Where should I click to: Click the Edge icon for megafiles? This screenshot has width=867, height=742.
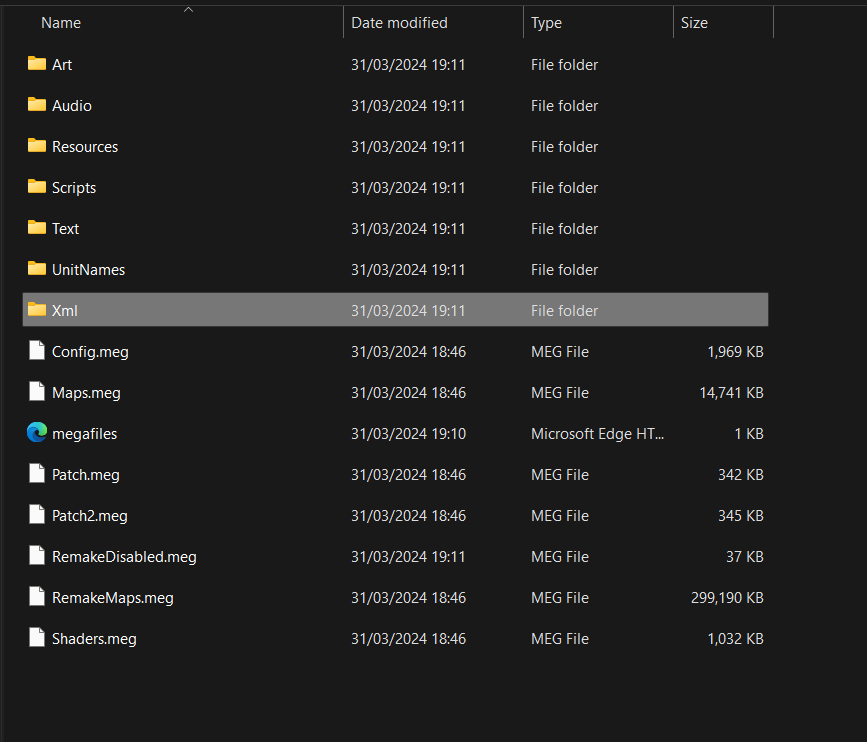pos(37,433)
